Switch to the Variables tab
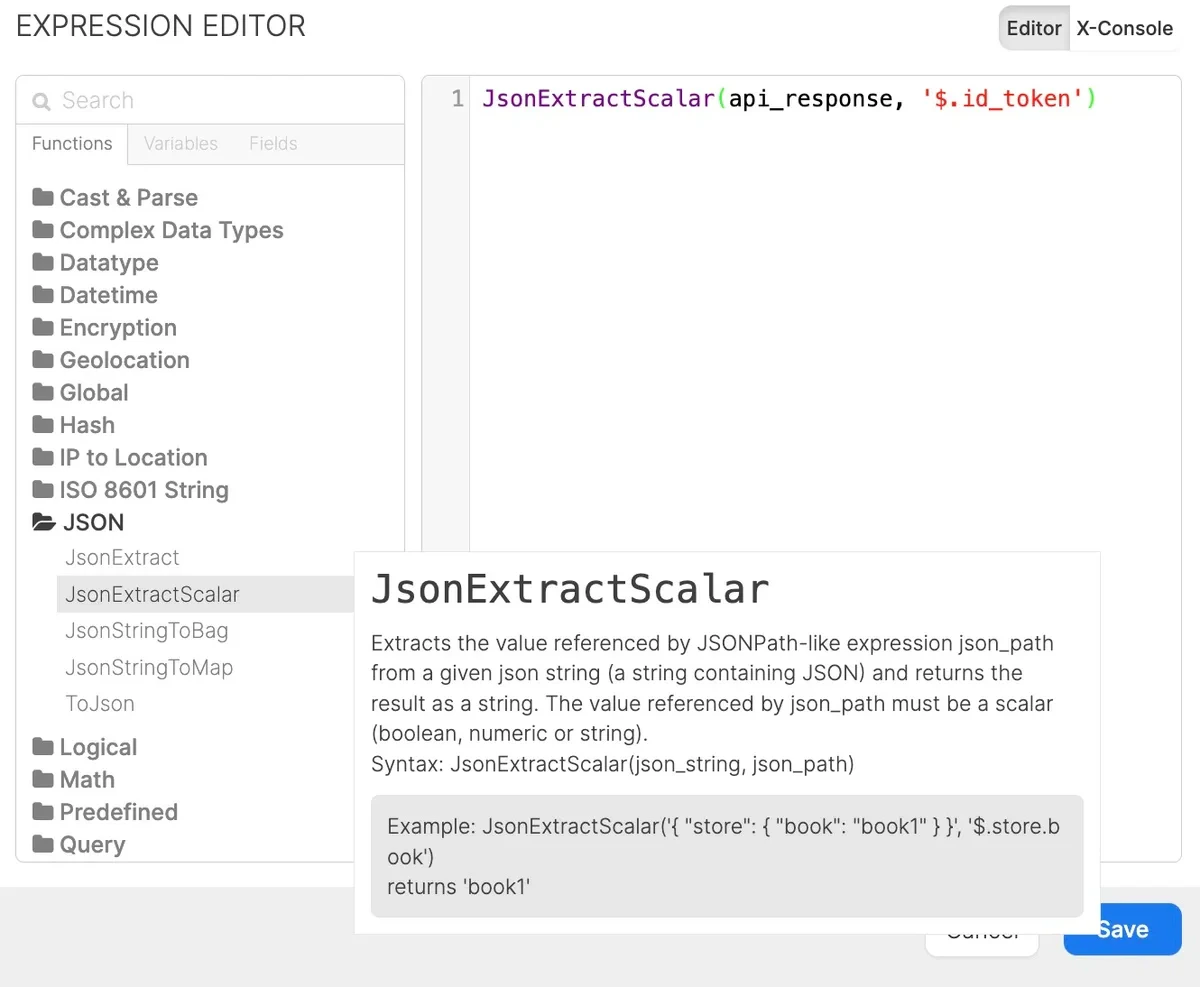Screen dimensions: 1200x987 pos(180,143)
